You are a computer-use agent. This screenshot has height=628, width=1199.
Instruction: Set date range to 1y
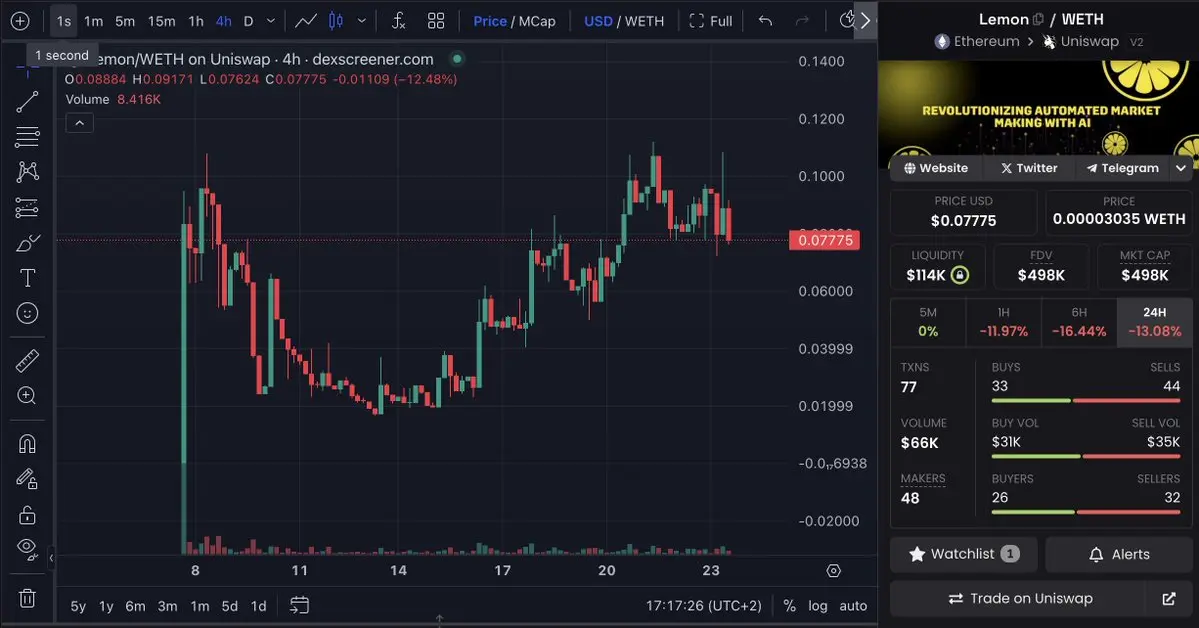pyautogui.click(x=106, y=606)
